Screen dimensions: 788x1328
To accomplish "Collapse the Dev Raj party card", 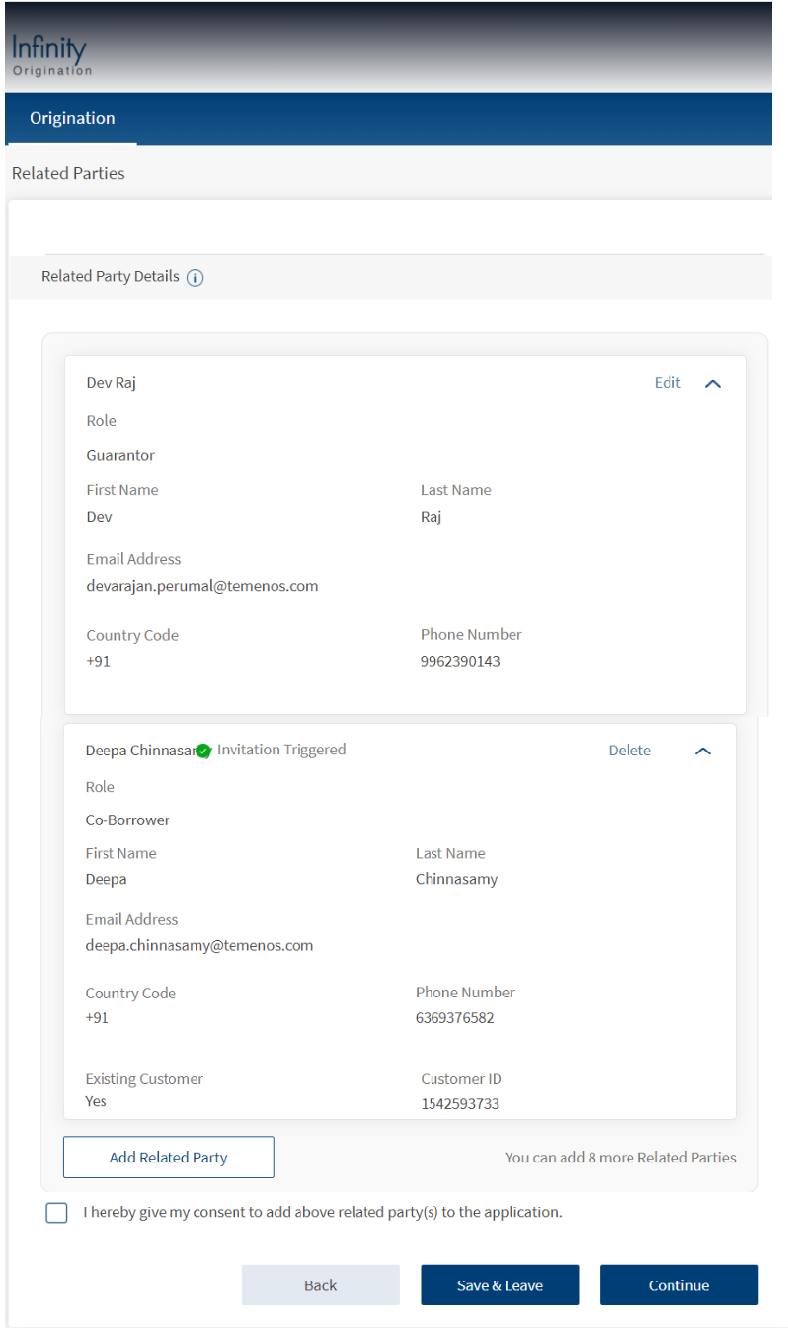I will [713, 384].
